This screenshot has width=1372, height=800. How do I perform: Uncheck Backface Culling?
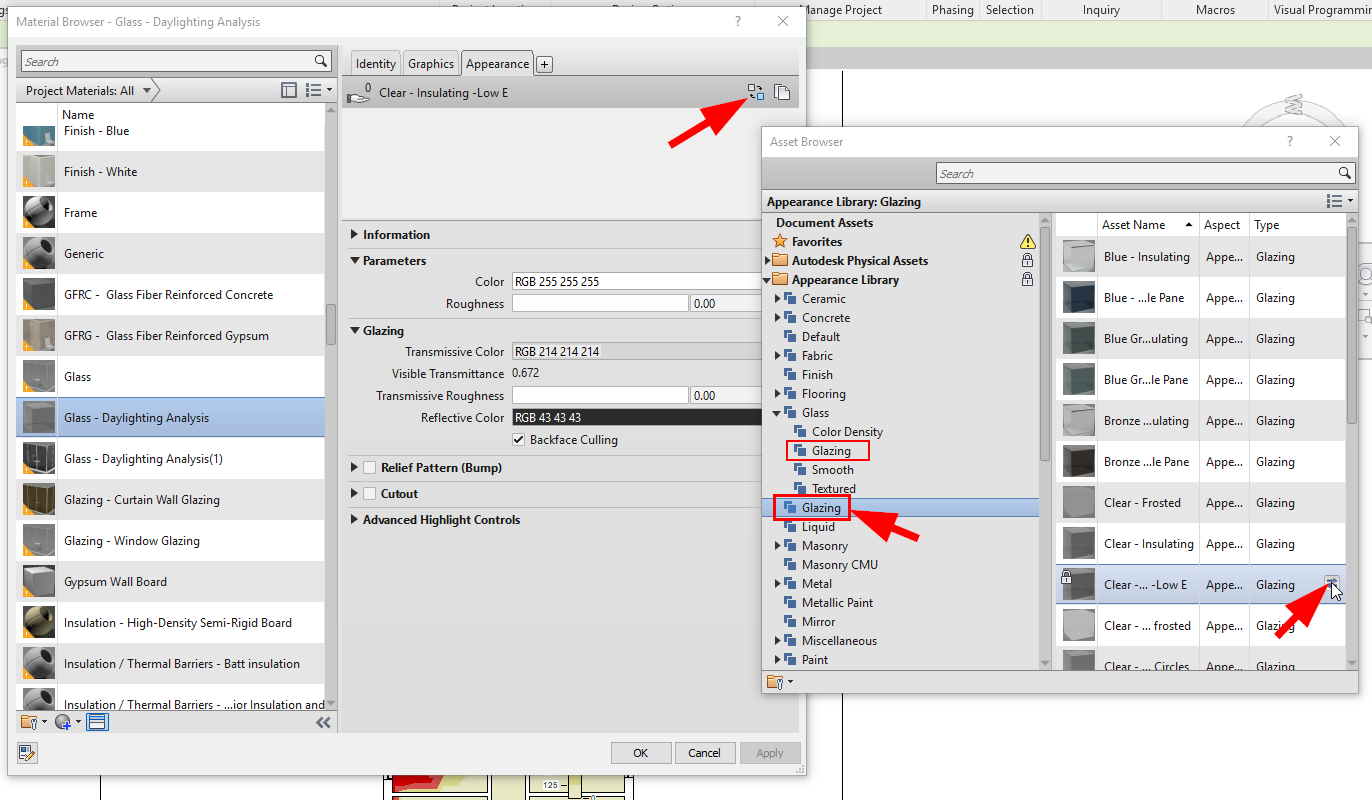coord(518,439)
